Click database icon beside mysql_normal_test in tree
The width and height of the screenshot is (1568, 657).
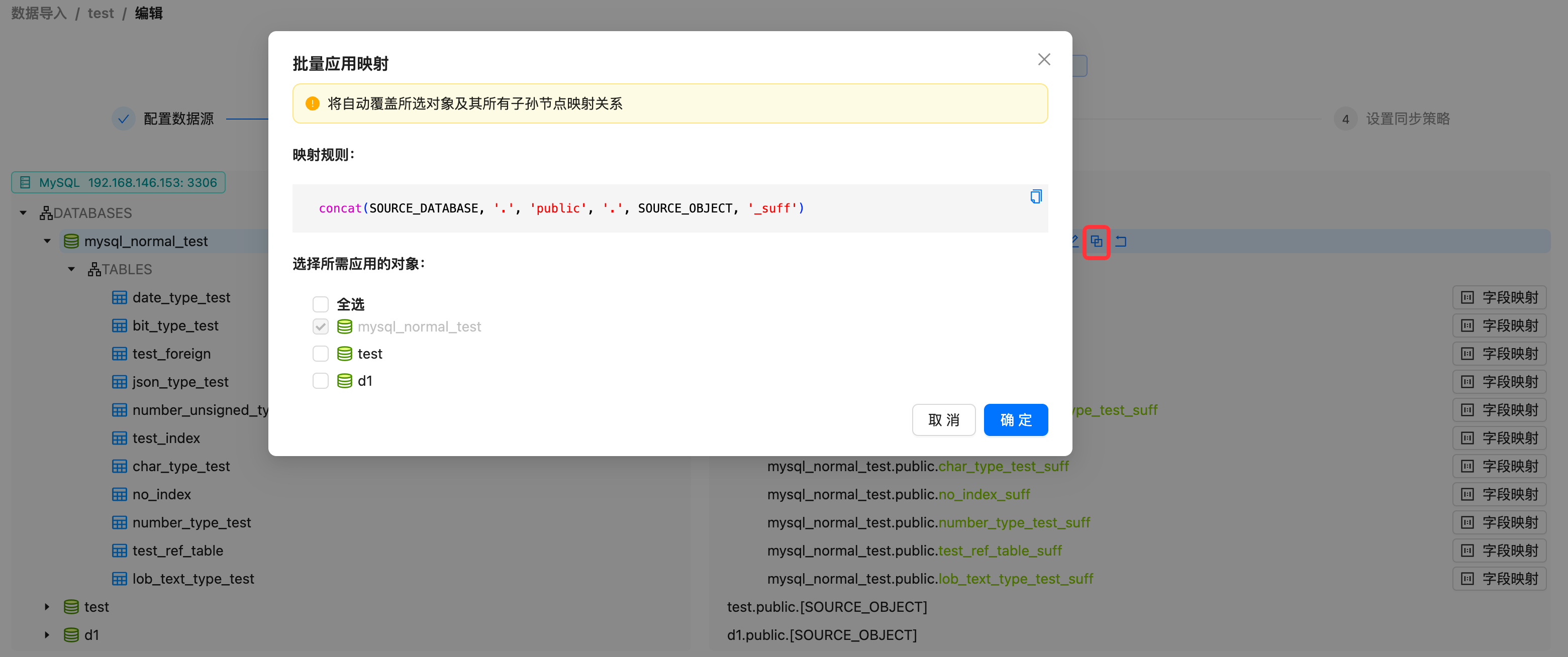tap(71, 241)
